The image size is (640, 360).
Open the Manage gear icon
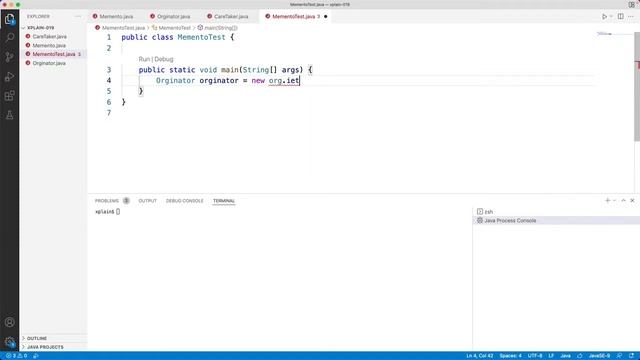9,342
